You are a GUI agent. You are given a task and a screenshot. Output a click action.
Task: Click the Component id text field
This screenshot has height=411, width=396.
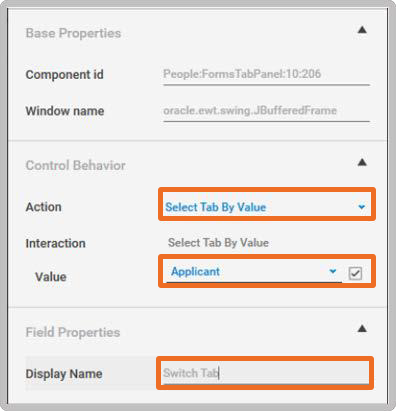(266, 75)
